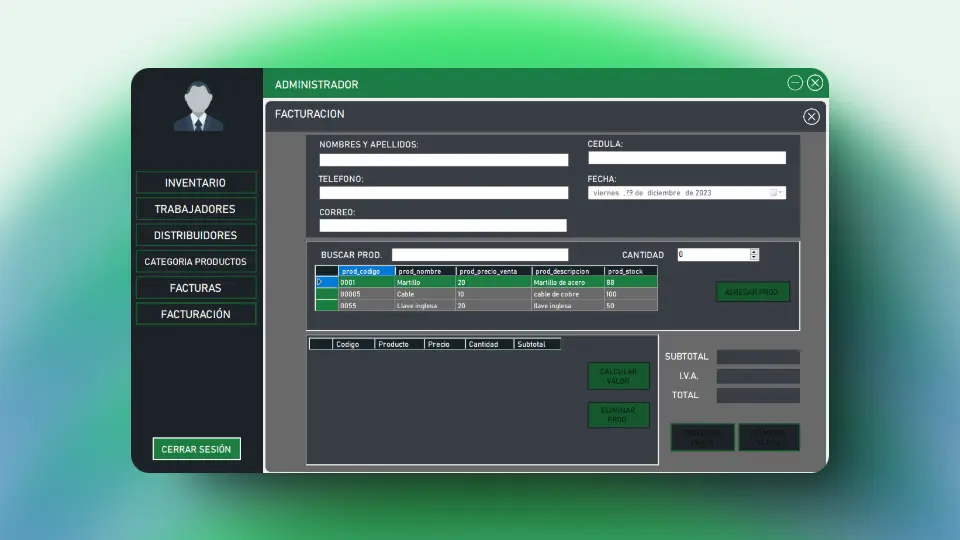Click the prod_stock column header
Image resolution: width=960 pixels, height=540 pixels.
(x=631, y=271)
